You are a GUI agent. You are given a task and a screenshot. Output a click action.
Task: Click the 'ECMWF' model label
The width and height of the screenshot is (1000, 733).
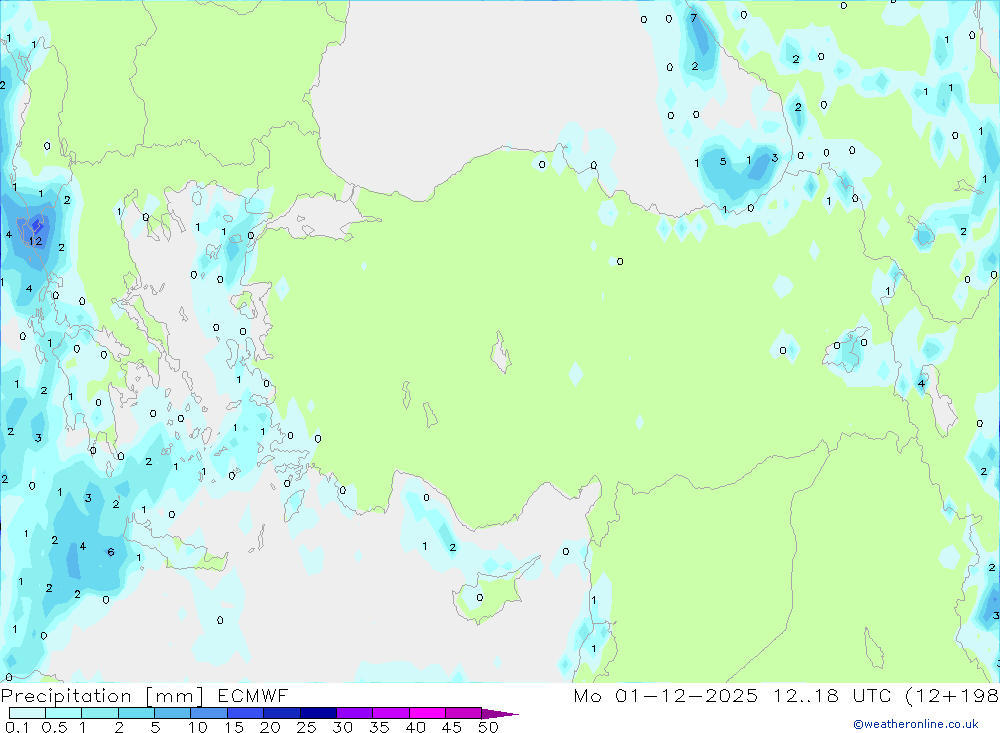pyautogui.click(x=253, y=695)
